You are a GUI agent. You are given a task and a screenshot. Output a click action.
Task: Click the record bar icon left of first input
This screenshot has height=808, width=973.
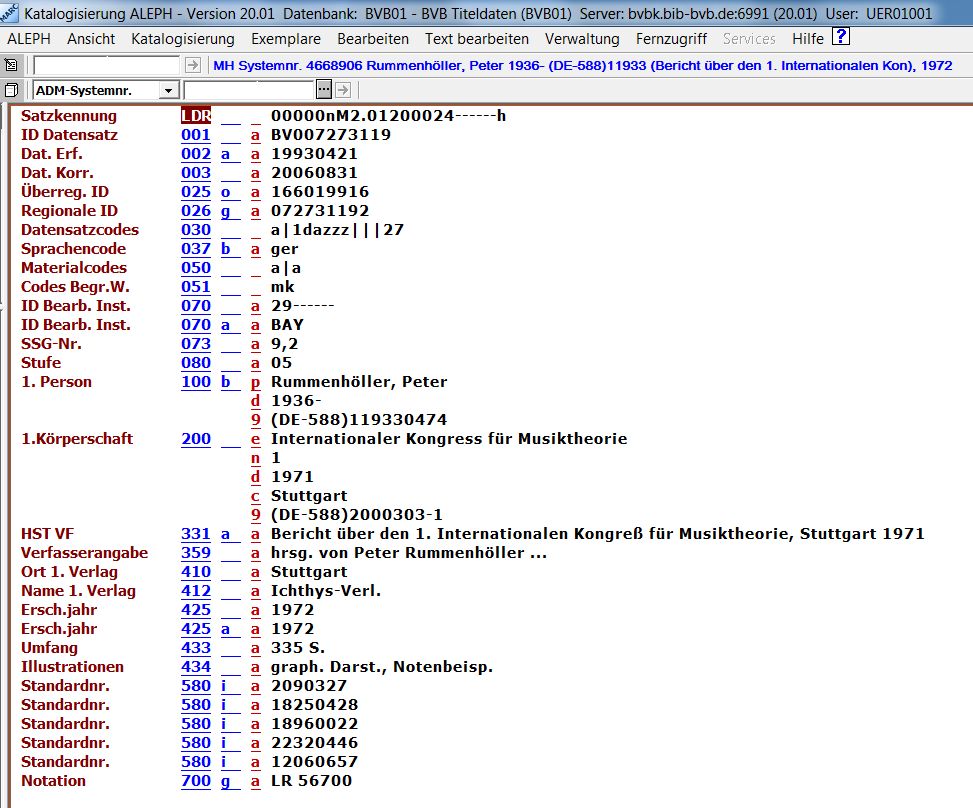(11, 65)
